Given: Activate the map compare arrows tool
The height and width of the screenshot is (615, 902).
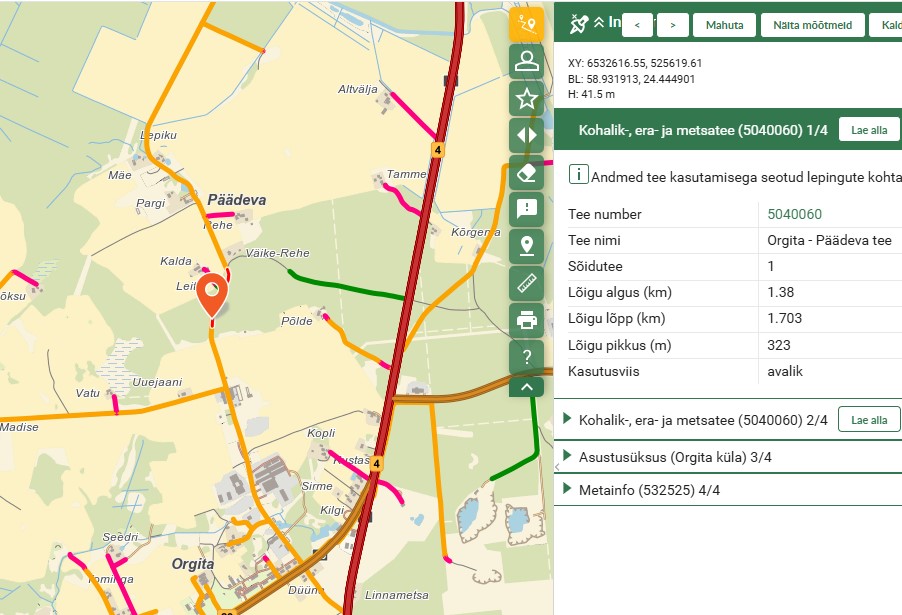Looking at the screenshot, I should coord(526,135).
